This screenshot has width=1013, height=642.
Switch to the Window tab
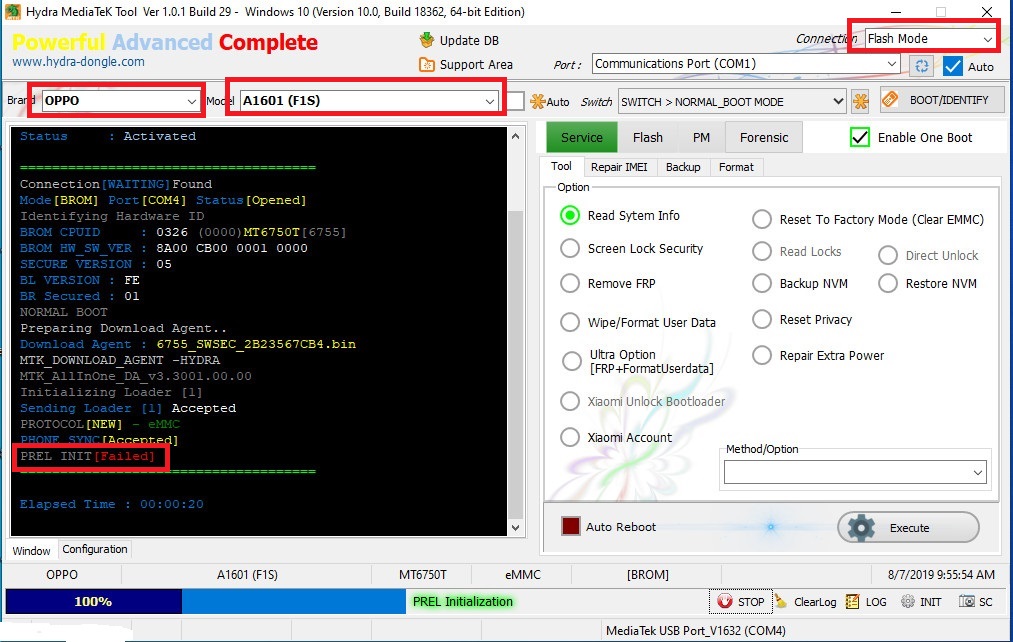click(31, 550)
